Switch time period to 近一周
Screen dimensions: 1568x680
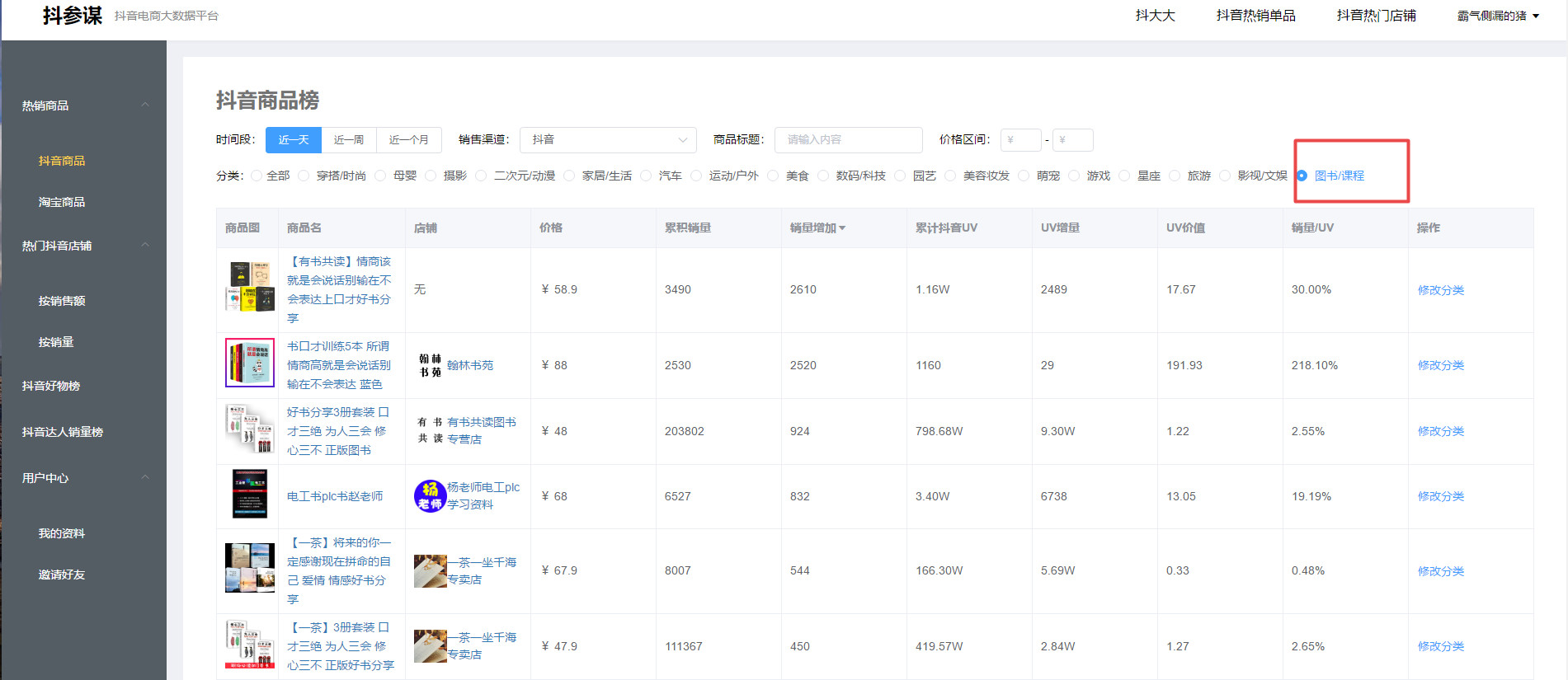349,140
